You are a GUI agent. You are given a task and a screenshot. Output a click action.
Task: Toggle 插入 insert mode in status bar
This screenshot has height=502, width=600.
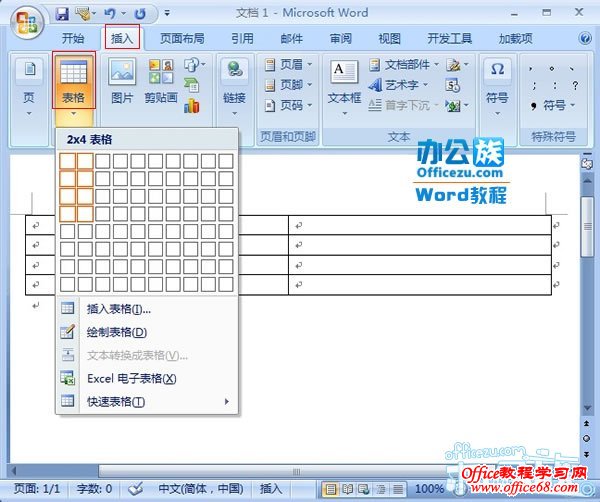pos(271,489)
